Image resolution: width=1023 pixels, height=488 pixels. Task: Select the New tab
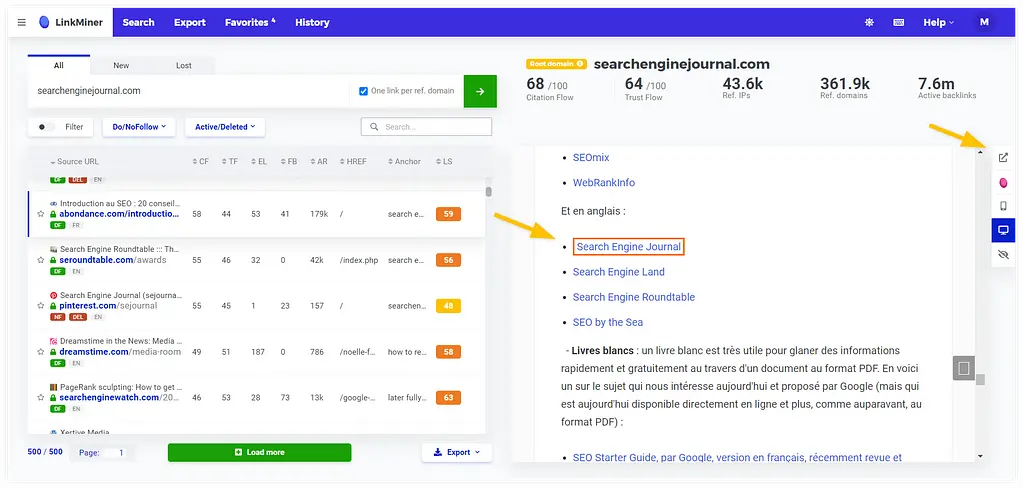click(x=121, y=65)
